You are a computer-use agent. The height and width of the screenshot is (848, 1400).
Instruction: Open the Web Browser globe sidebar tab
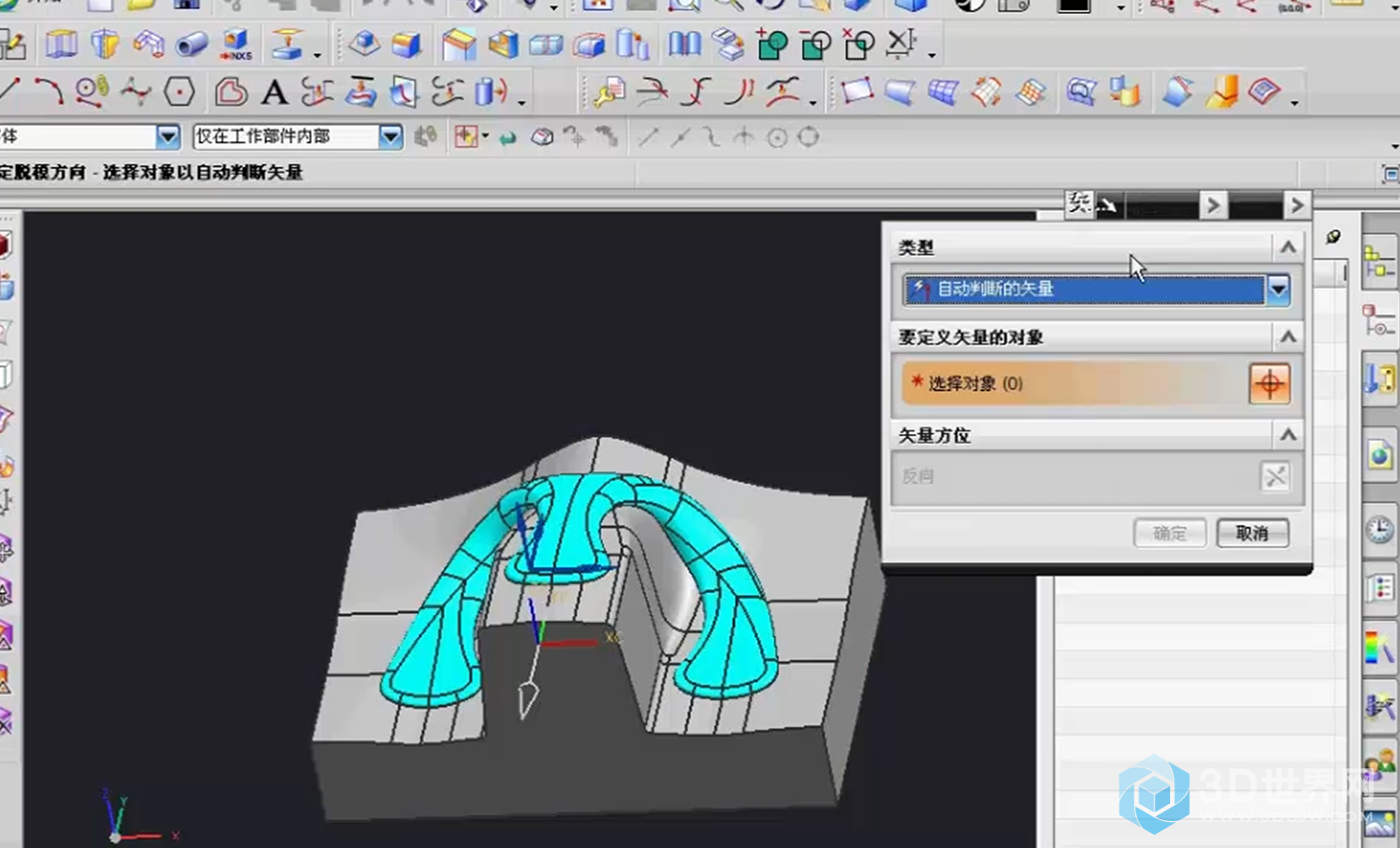click(1379, 457)
